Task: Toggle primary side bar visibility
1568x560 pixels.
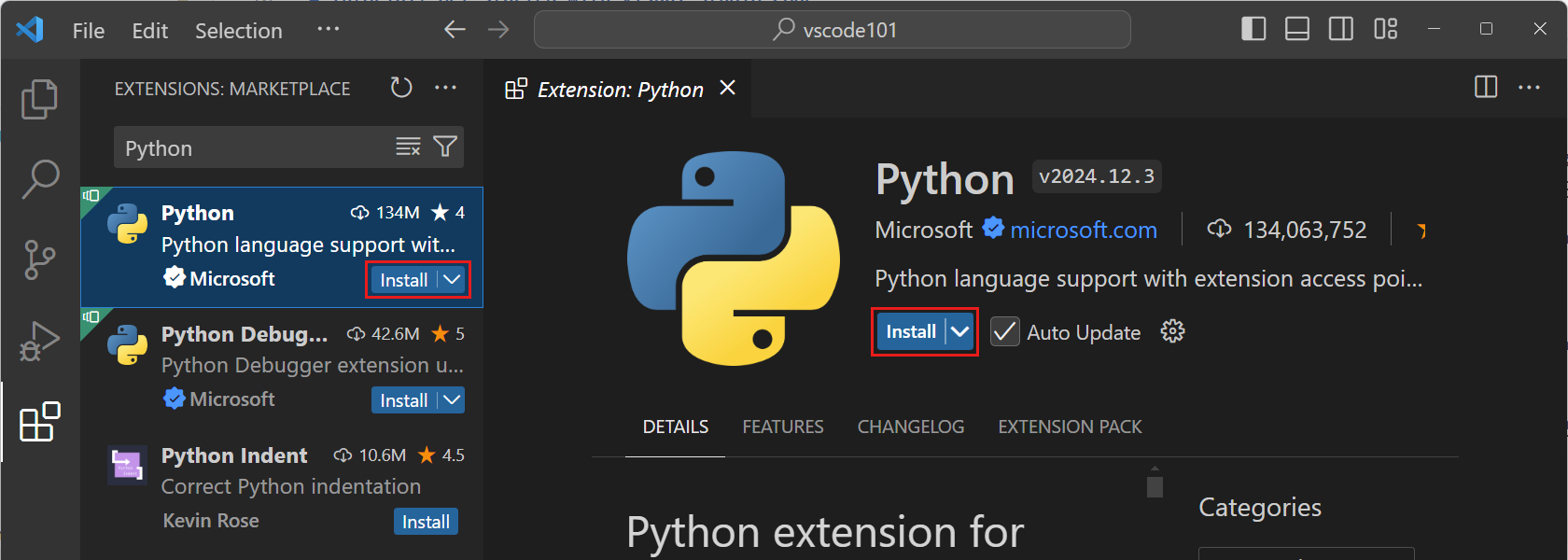Action: pyautogui.click(x=1253, y=30)
